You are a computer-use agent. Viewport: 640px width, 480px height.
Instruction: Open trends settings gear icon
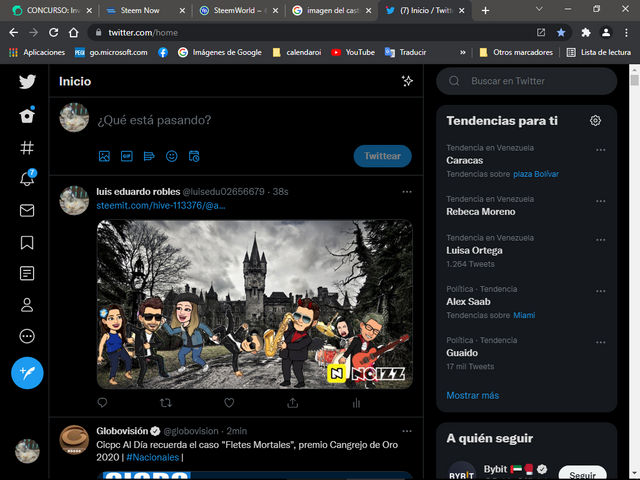click(595, 120)
